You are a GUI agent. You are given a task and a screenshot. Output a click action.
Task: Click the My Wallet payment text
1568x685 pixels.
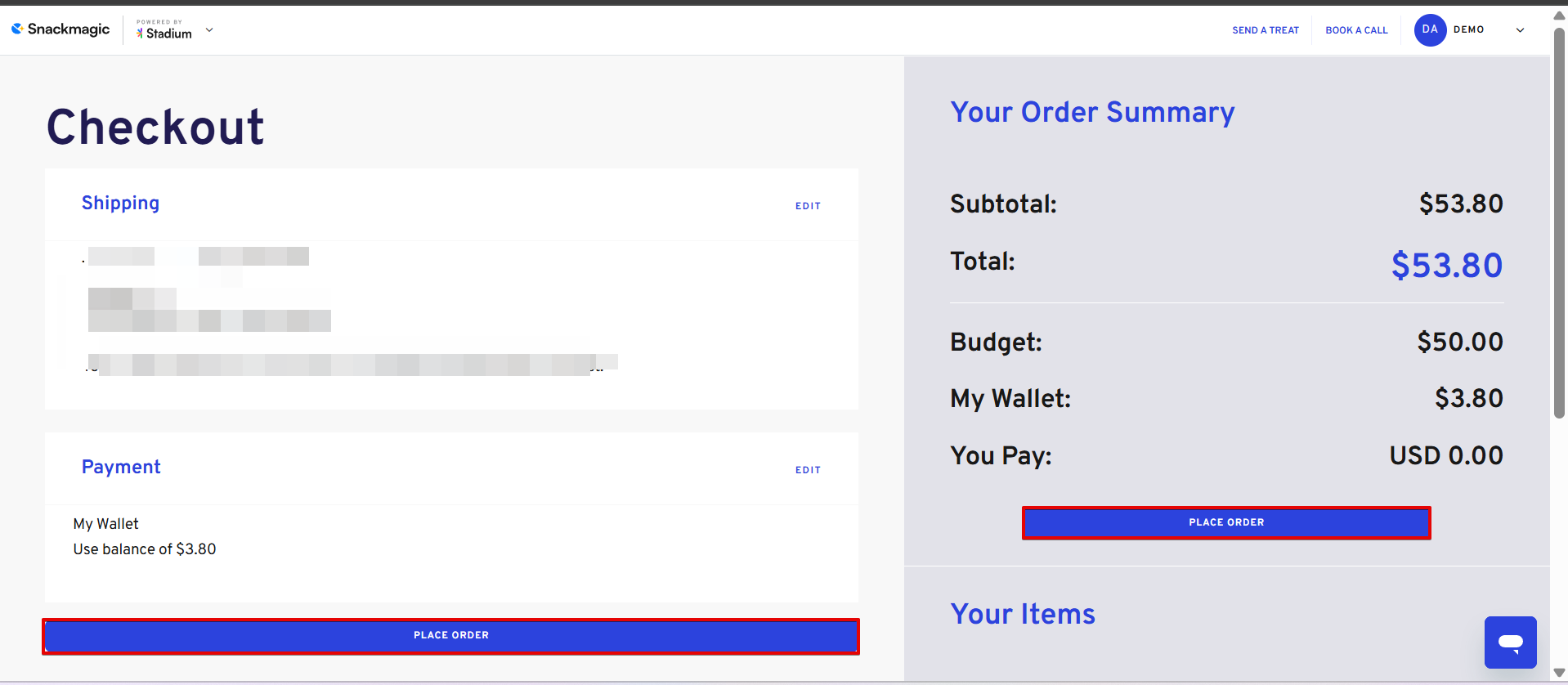106,524
